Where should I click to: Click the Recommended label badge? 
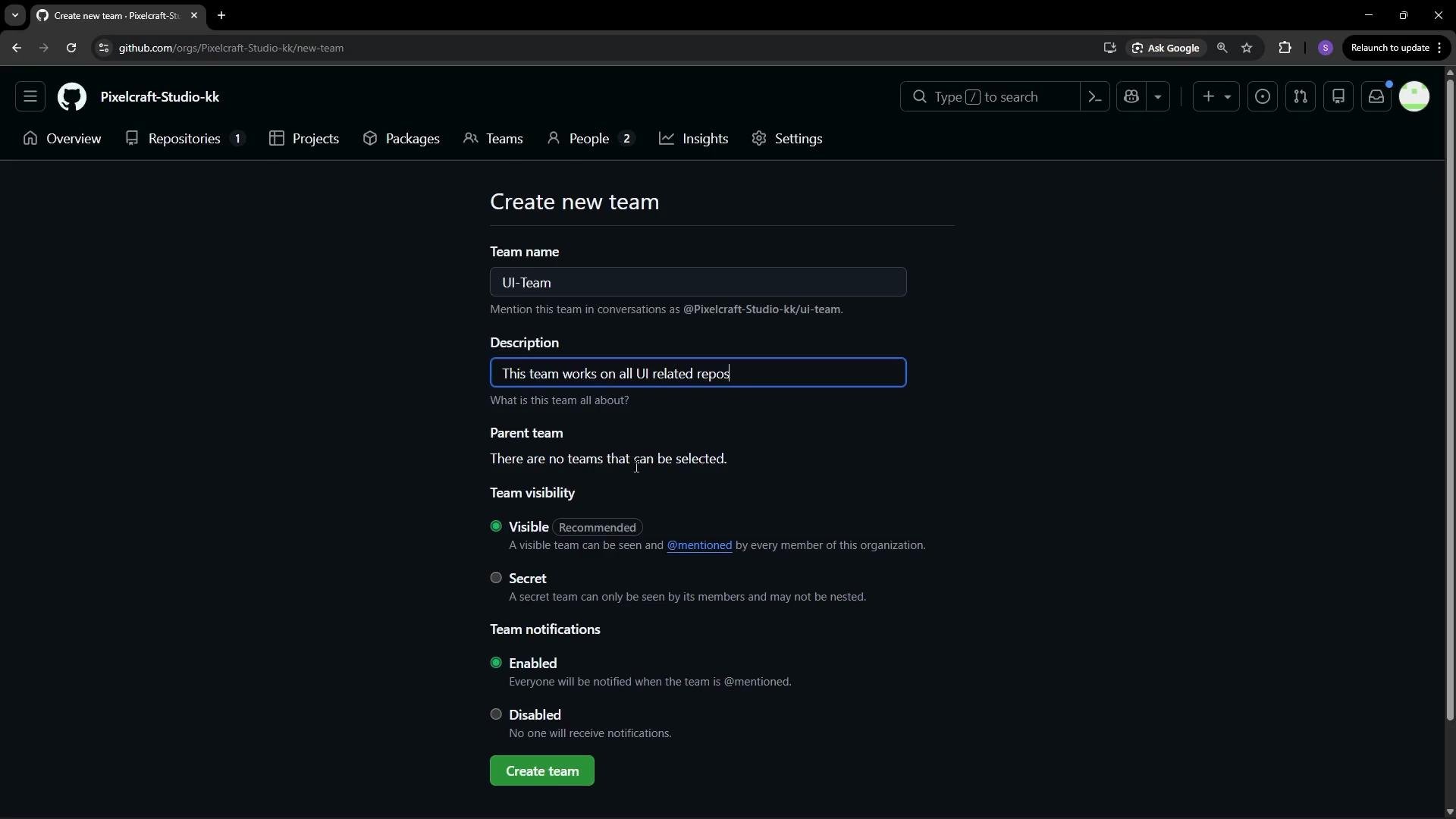(x=598, y=527)
